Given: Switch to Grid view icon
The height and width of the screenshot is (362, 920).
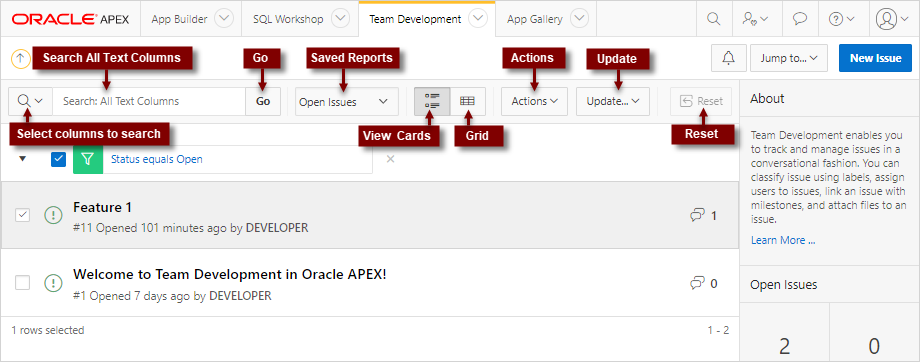Looking at the screenshot, I should pyautogui.click(x=468, y=101).
